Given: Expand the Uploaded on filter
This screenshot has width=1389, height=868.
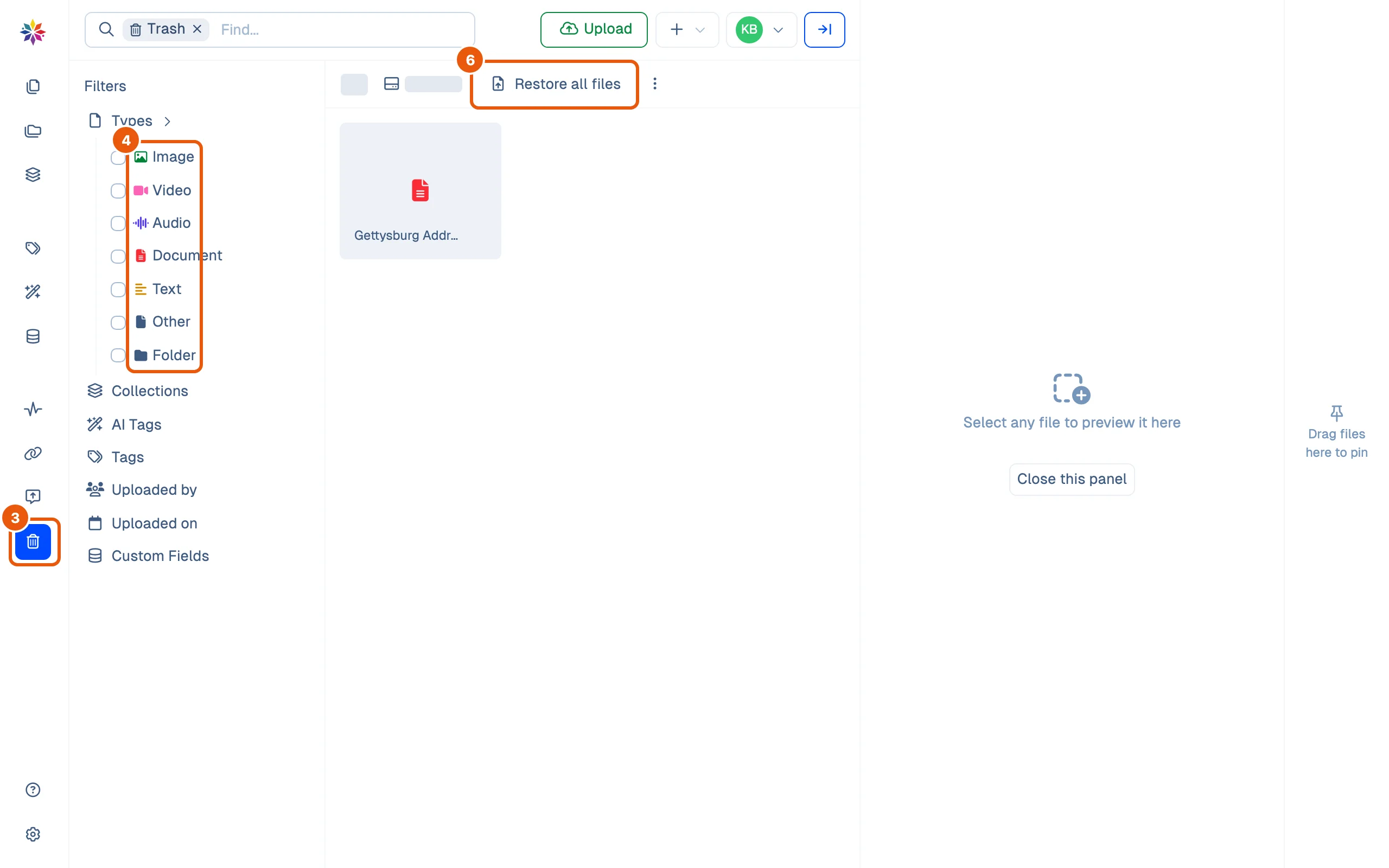Looking at the screenshot, I should (142, 523).
